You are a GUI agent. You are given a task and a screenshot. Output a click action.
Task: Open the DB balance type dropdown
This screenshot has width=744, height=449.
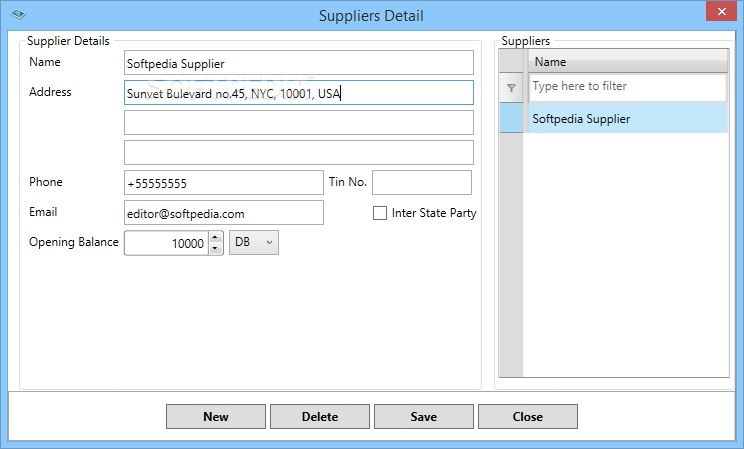pyautogui.click(x=254, y=243)
